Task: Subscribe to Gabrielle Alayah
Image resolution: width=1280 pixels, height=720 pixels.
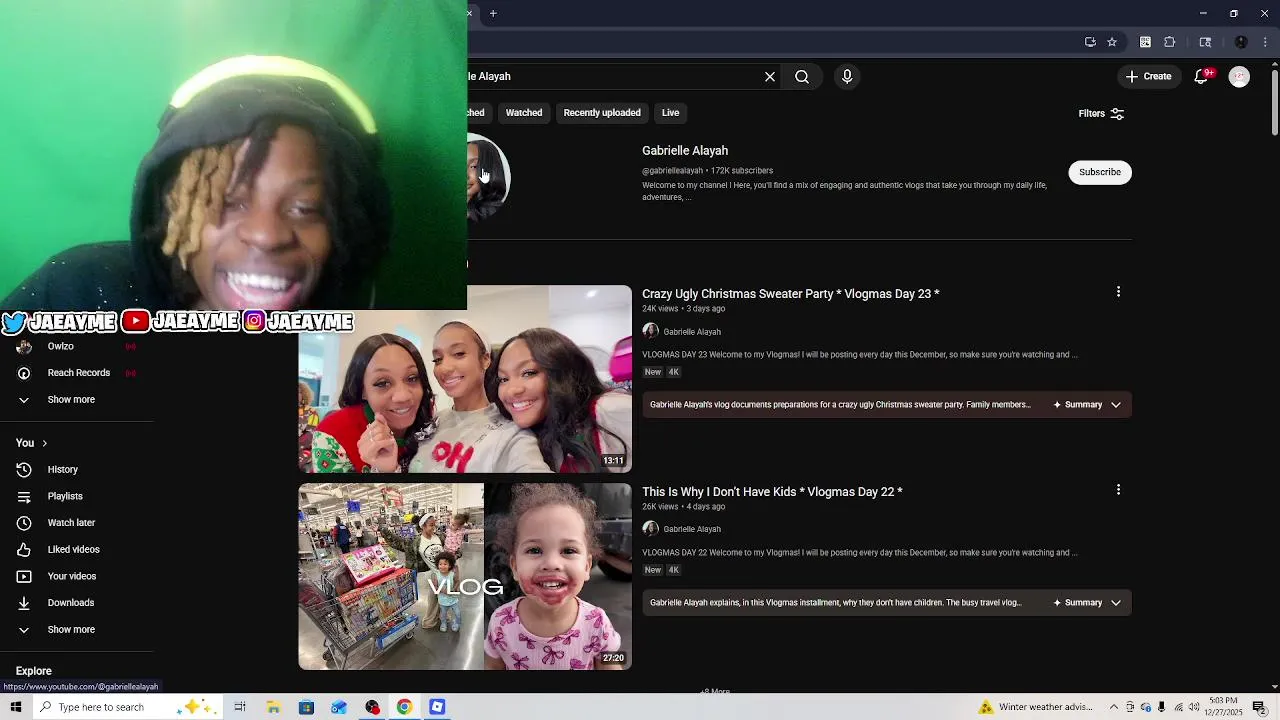Action: point(1100,172)
